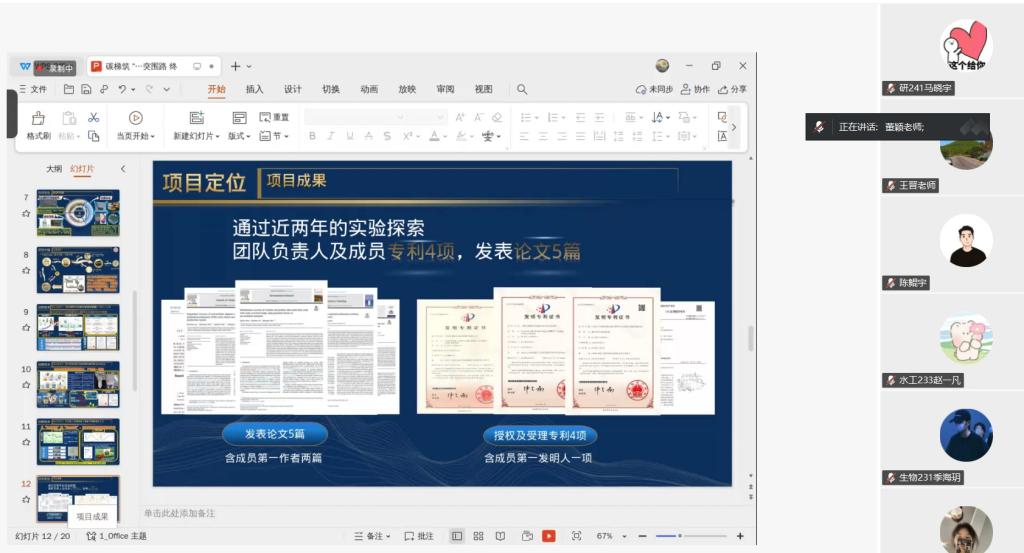The height and width of the screenshot is (553, 1024).
Task: Toggle the star mark on slide 8
Action: pyautogui.click(x=27, y=271)
